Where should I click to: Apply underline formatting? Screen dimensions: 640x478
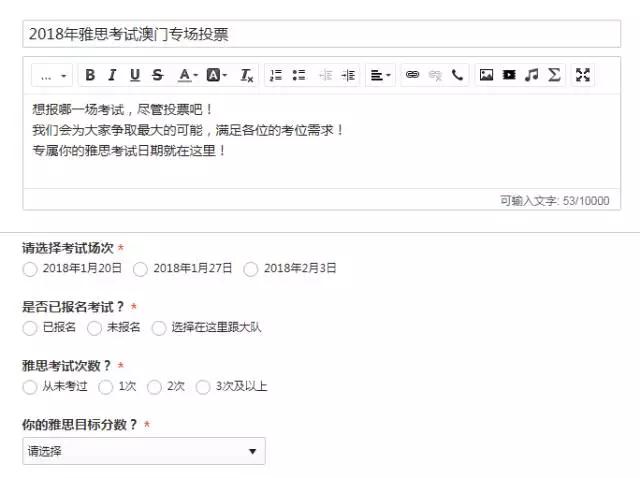135,75
